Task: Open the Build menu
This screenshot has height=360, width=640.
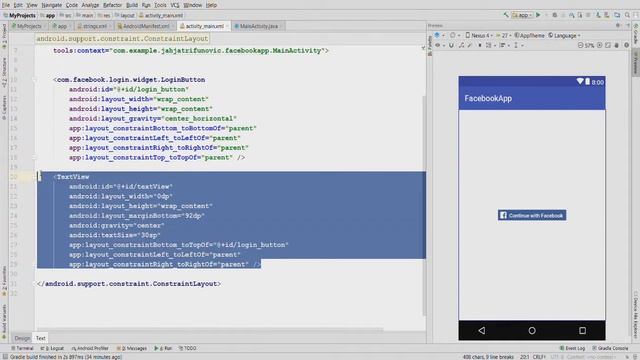Action: pyautogui.click(x=132, y=5)
